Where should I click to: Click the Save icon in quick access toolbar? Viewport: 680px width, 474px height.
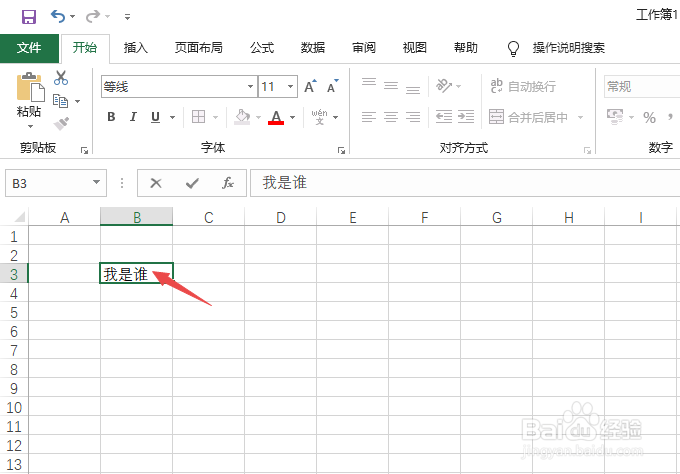click(29, 17)
